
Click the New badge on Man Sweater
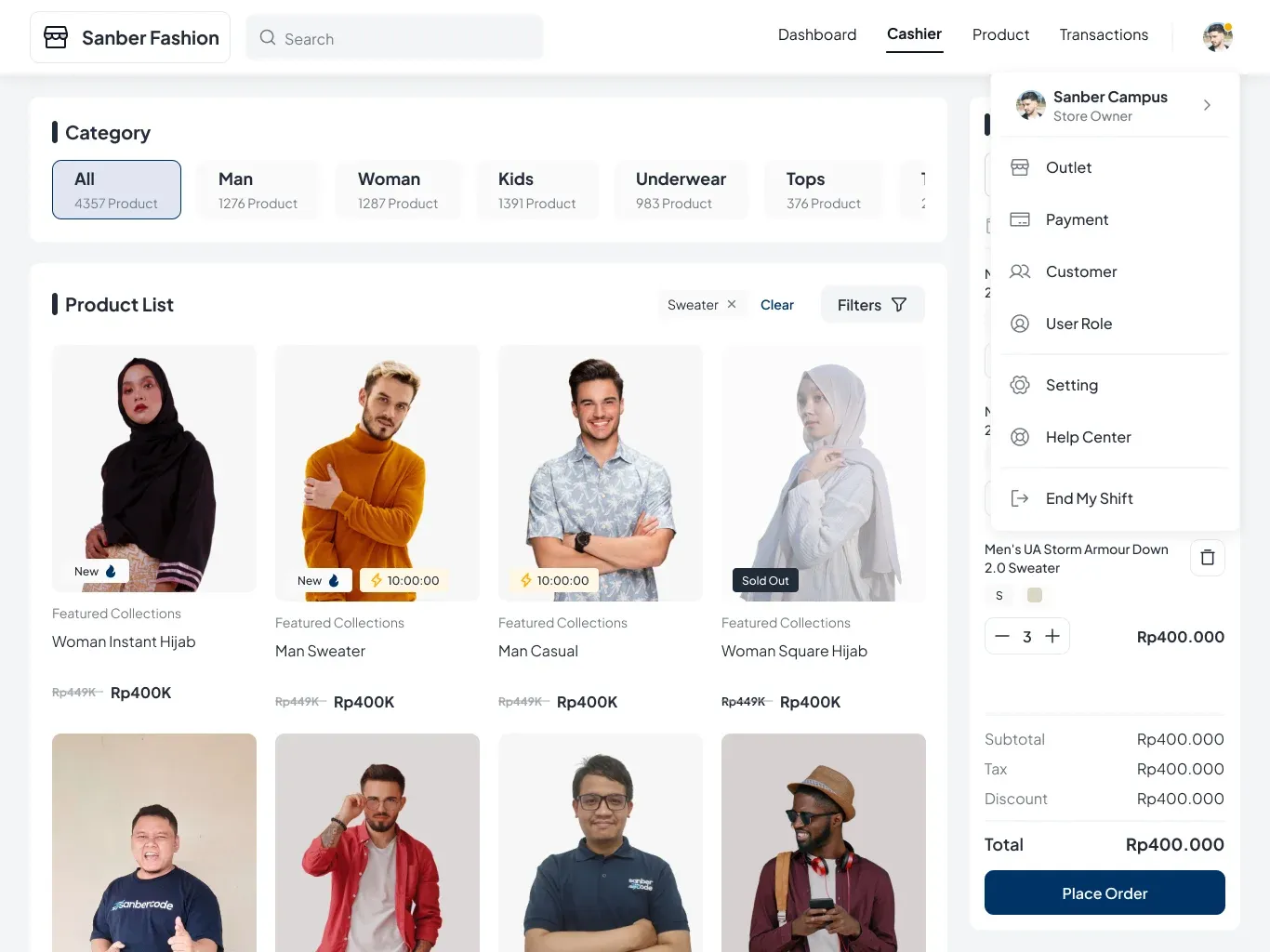click(319, 580)
